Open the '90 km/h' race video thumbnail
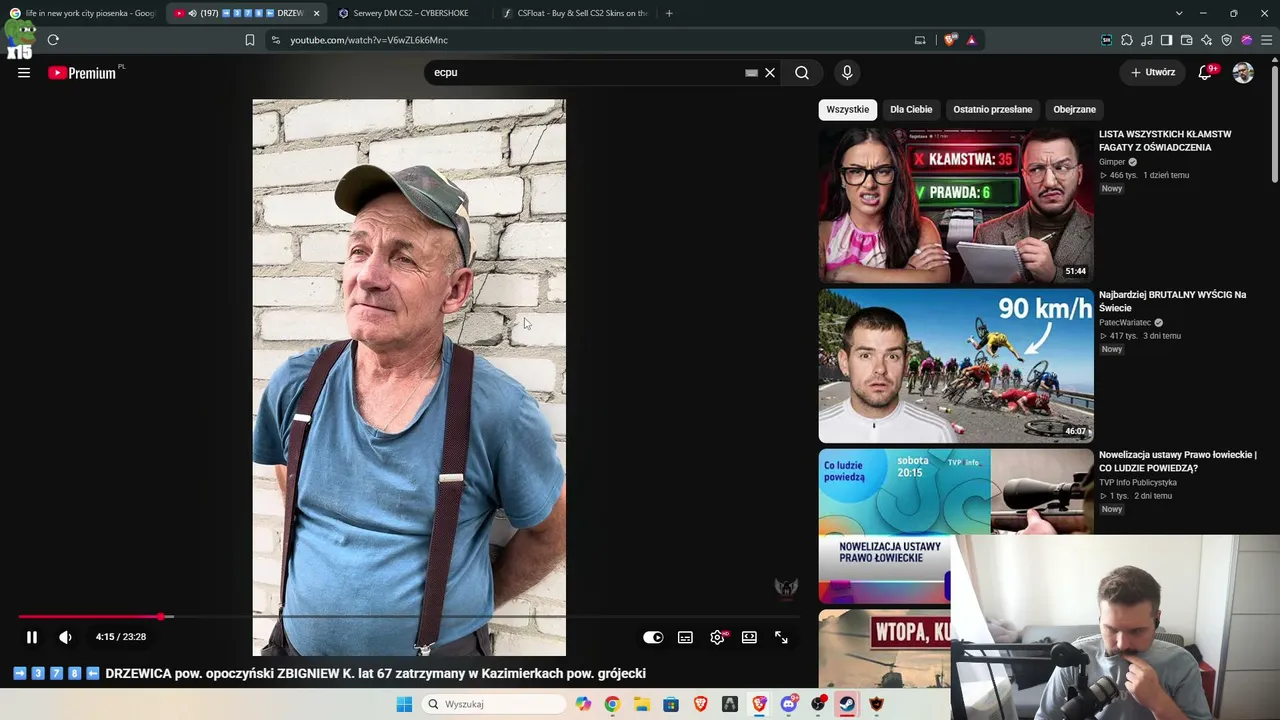Screen dimensions: 1280x720 point(956,365)
